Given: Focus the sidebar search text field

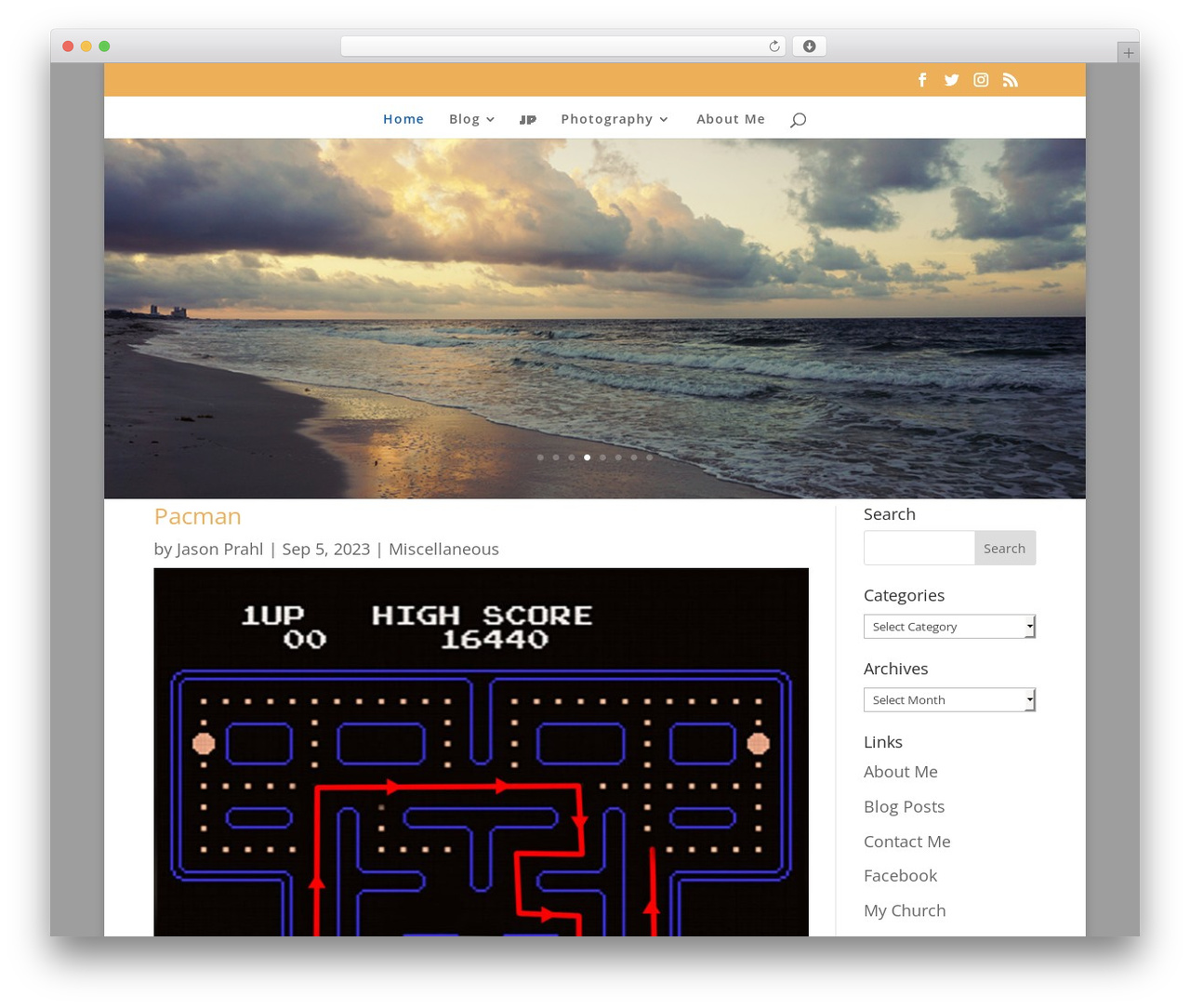Looking at the screenshot, I should click(x=919, y=549).
